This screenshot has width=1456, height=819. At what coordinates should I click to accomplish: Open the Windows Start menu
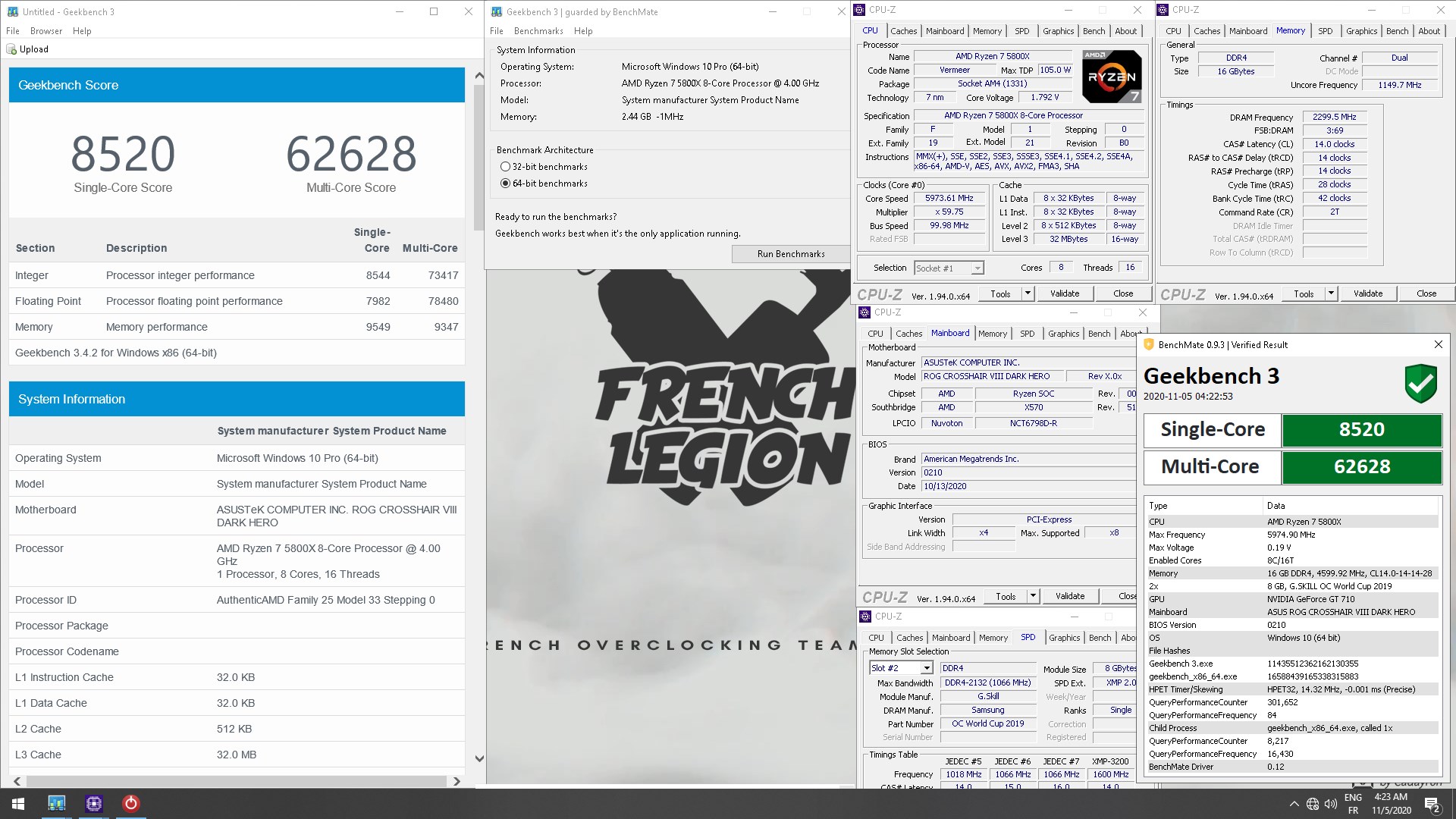tap(18, 804)
